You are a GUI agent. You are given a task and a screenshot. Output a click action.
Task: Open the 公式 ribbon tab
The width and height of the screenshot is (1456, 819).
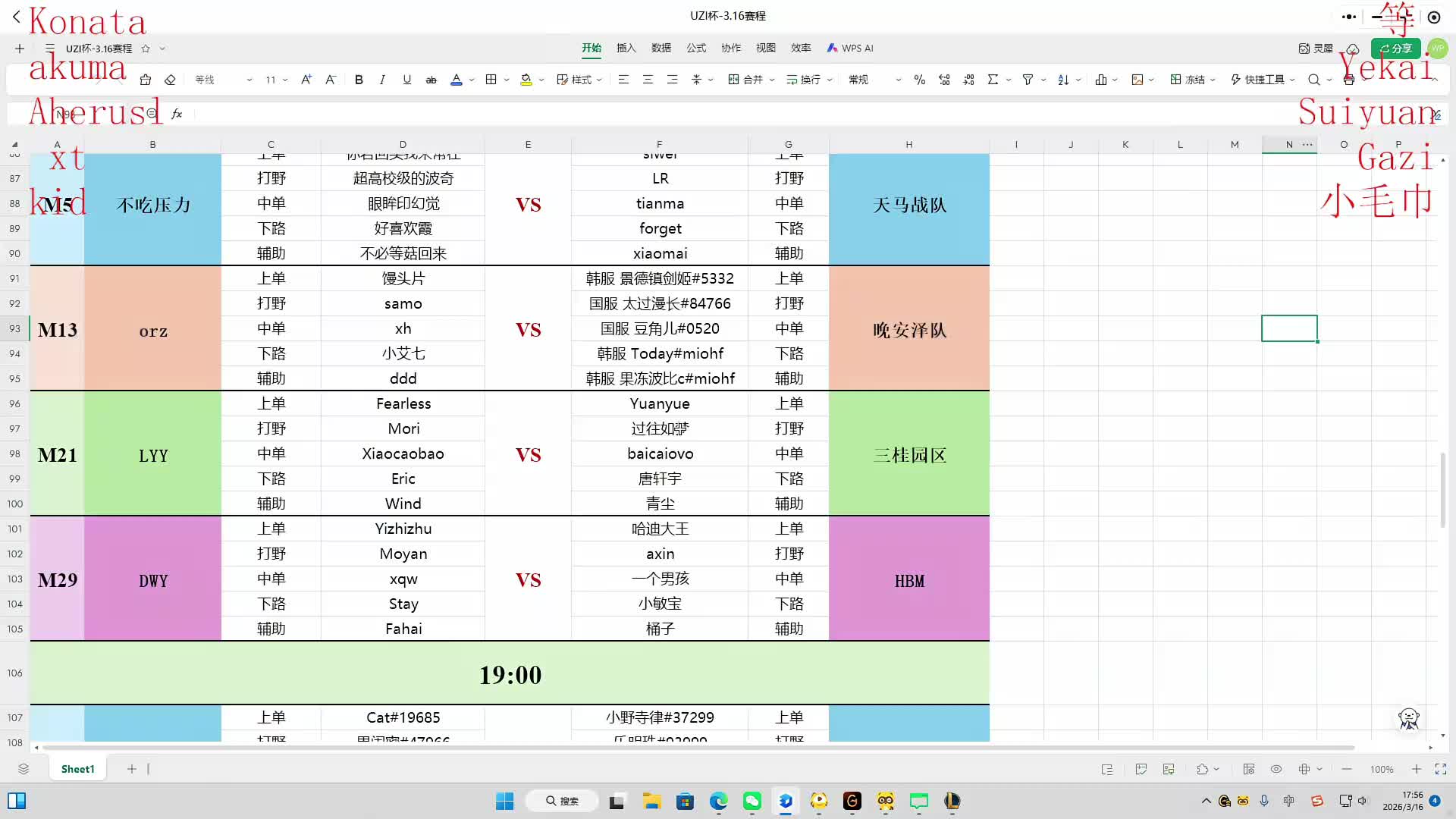coord(695,48)
